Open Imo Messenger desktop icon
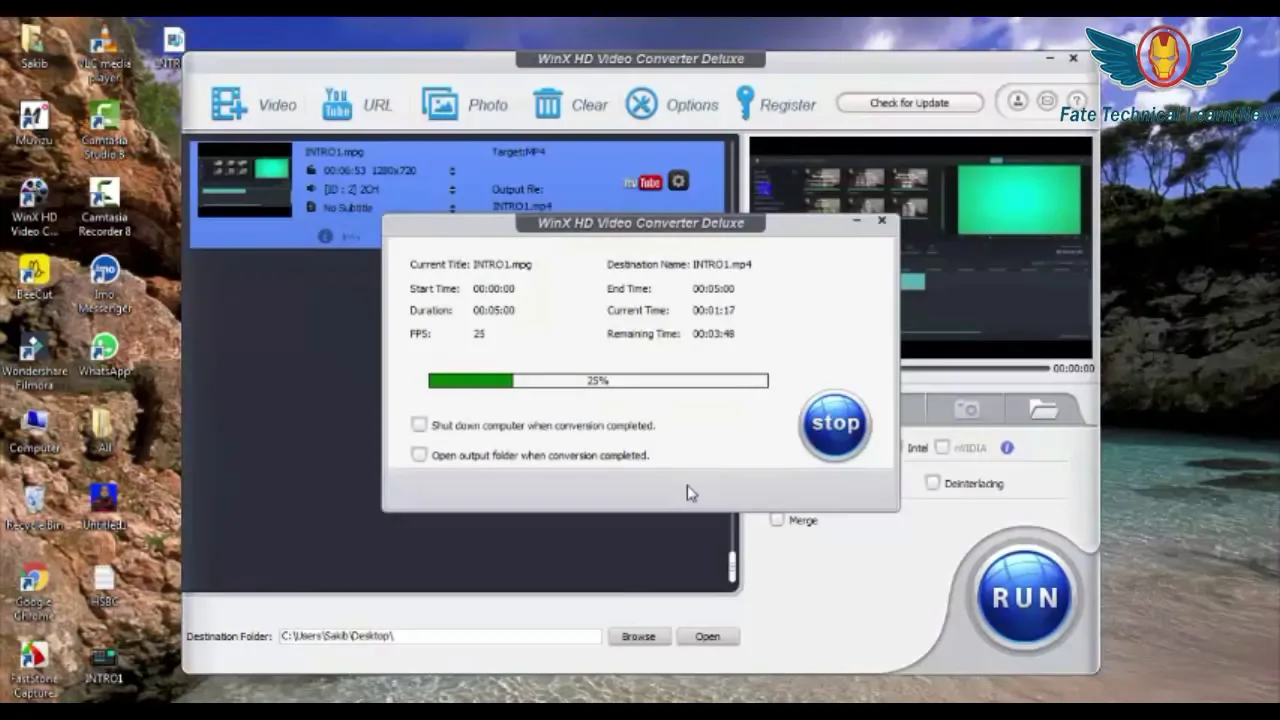This screenshot has width=1280, height=720. pos(104,285)
